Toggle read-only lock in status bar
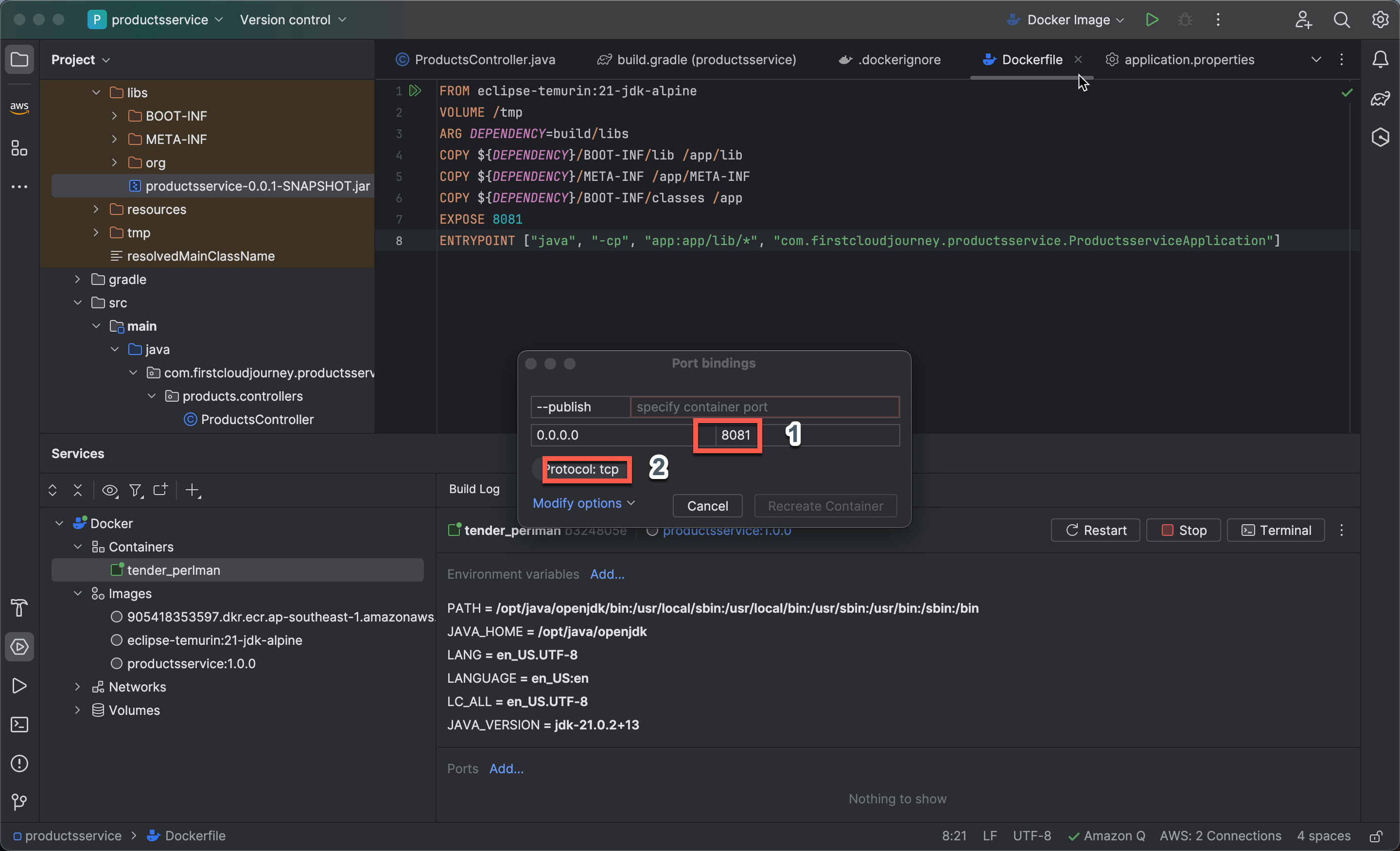 coord(1376,835)
